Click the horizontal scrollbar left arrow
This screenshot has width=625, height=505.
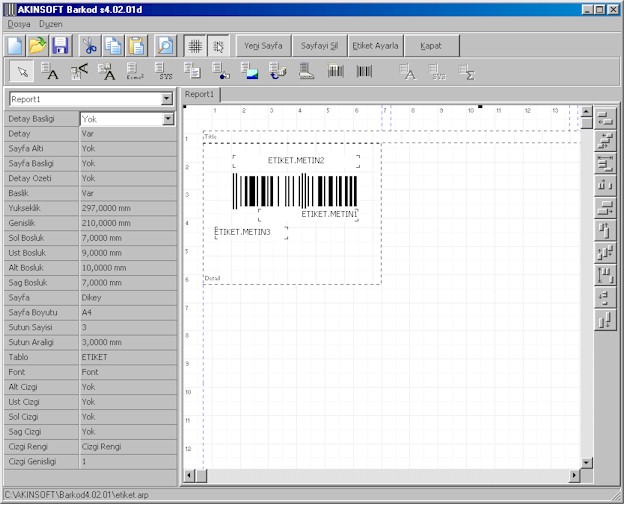[190, 475]
